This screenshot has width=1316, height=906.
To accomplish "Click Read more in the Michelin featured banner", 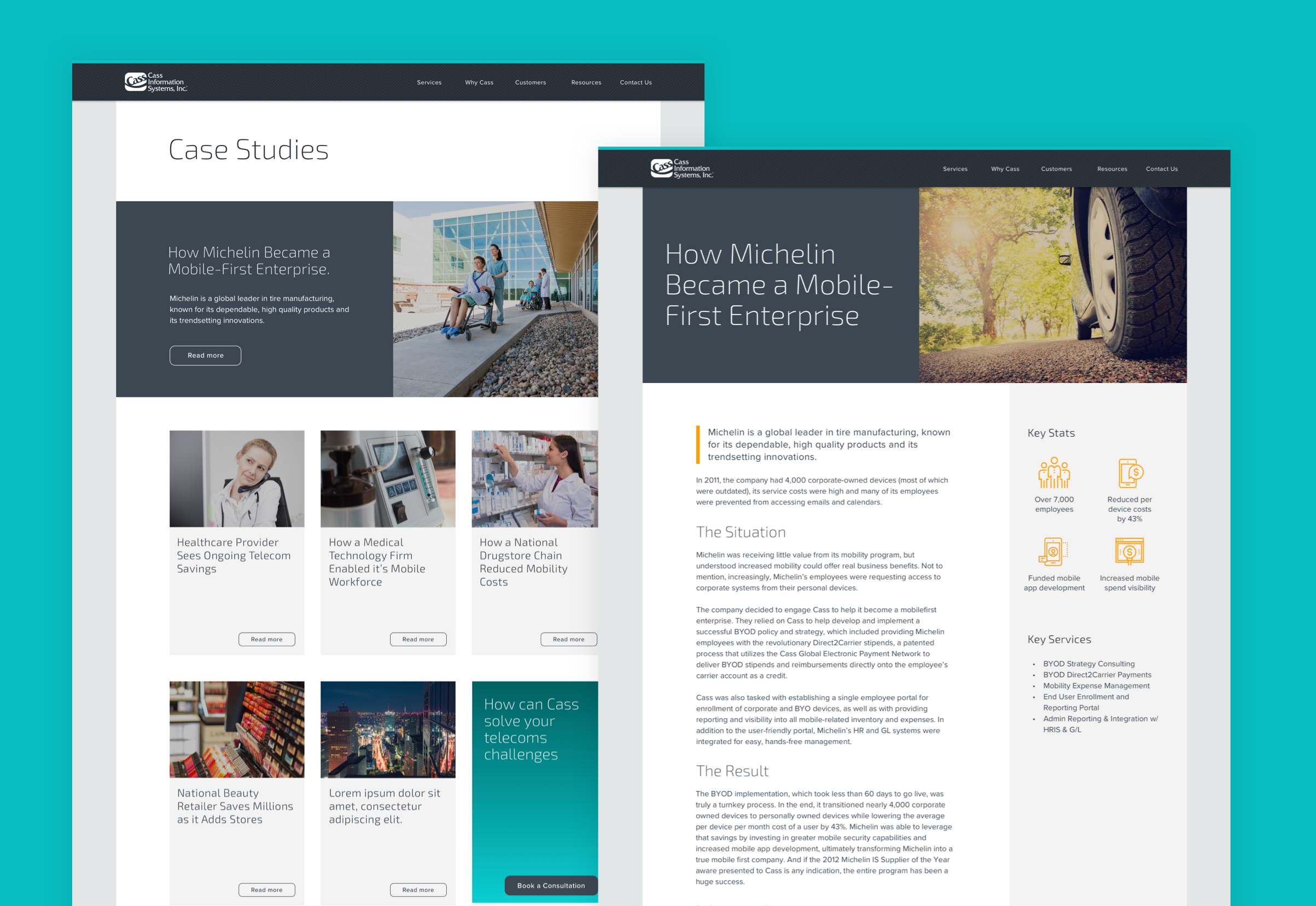I will [206, 356].
